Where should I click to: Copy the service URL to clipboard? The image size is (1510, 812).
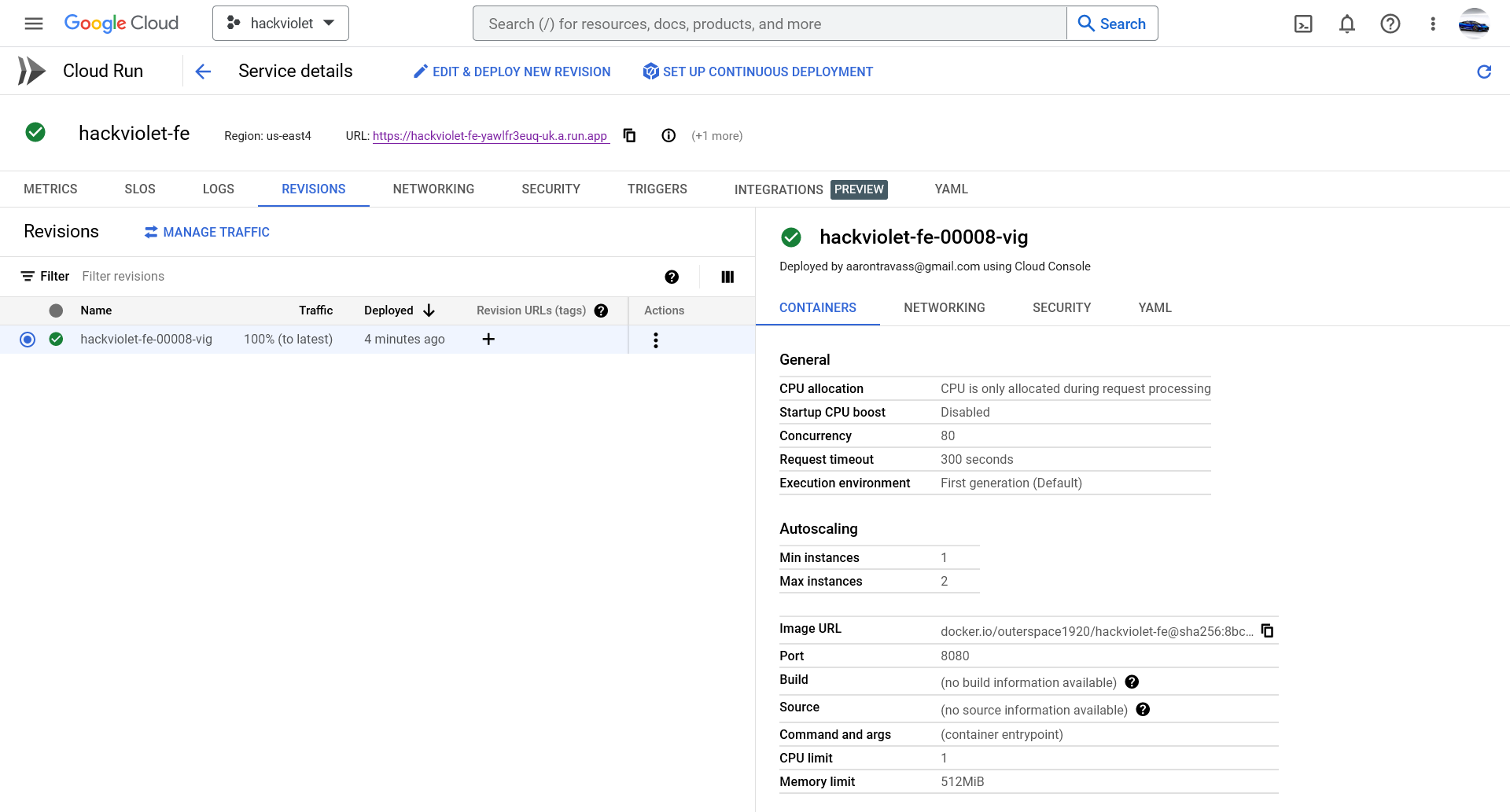[x=629, y=135]
